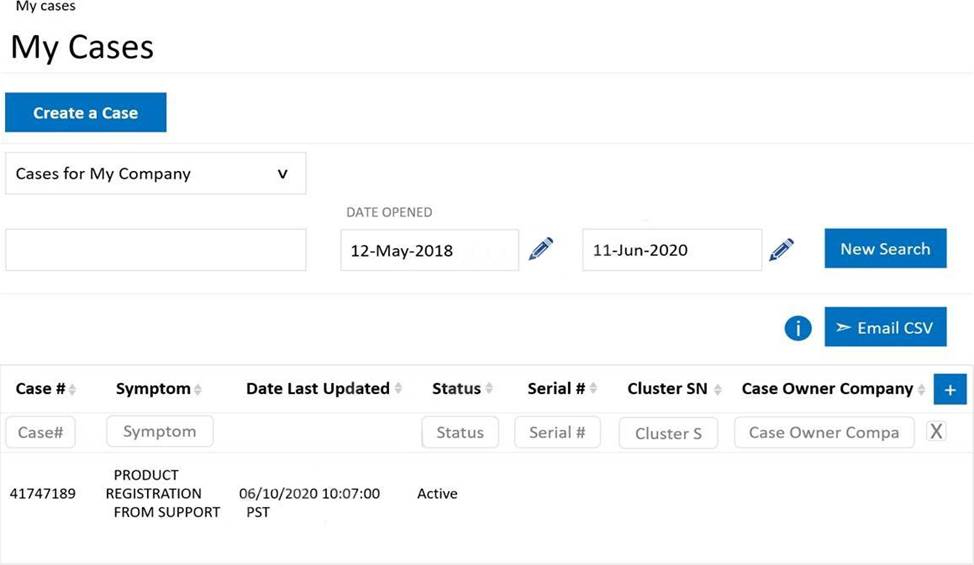
Task: Sort by Status column arrows
Action: point(490,390)
